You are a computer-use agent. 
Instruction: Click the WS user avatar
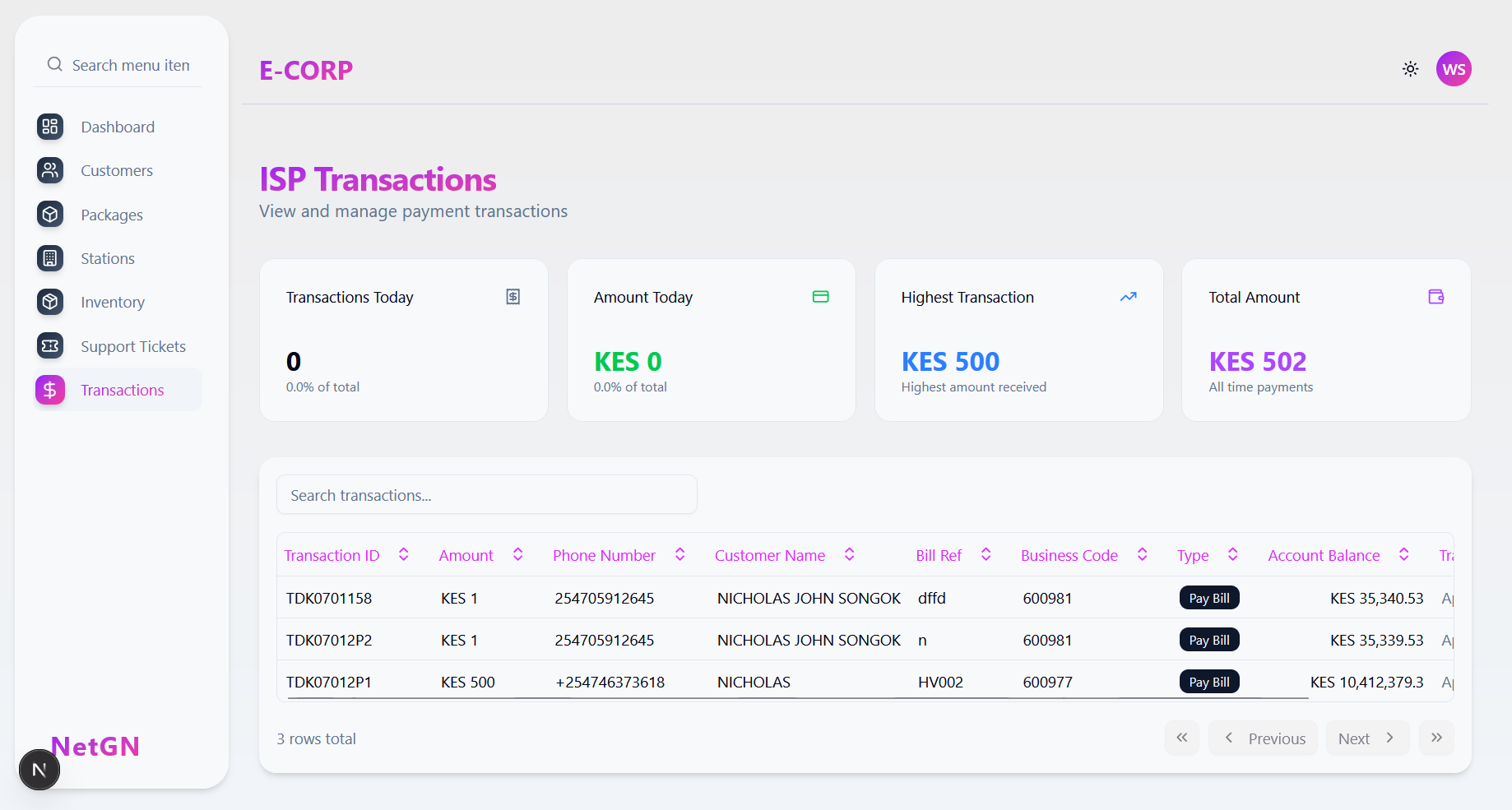point(1453,69)
